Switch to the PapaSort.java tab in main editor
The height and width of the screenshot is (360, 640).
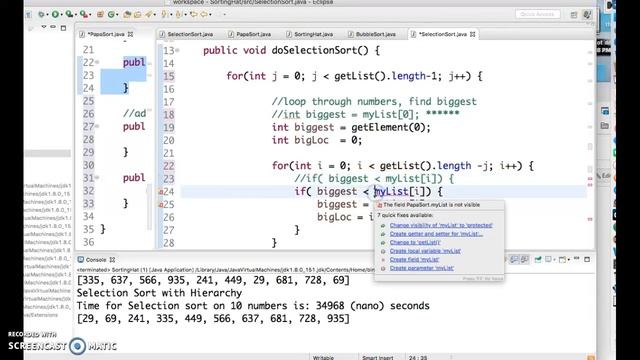250,34
